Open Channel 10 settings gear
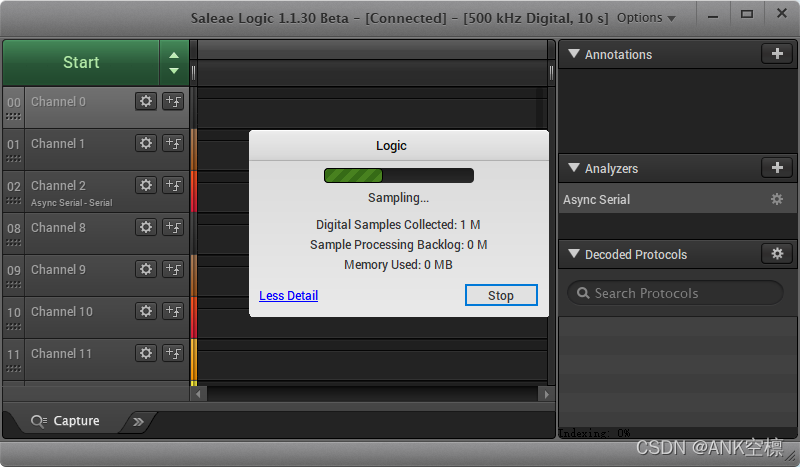 click(x=146, y=310)
